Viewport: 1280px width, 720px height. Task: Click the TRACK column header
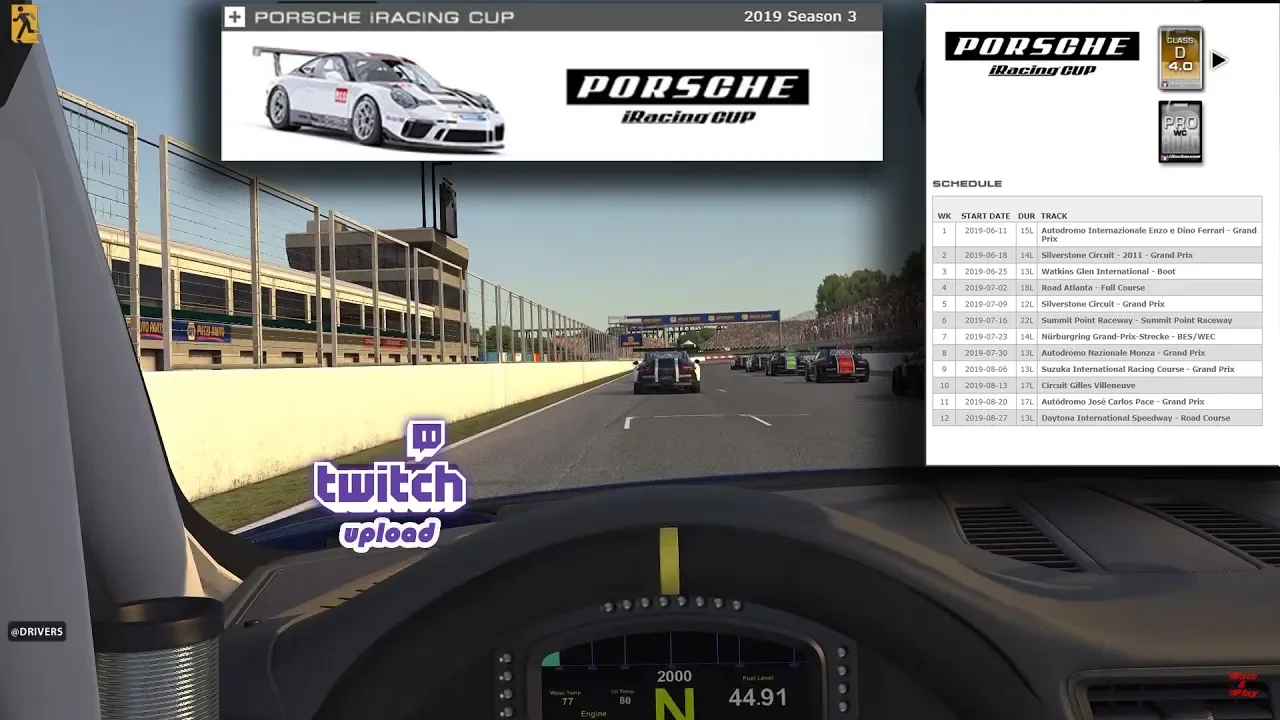1054,216
